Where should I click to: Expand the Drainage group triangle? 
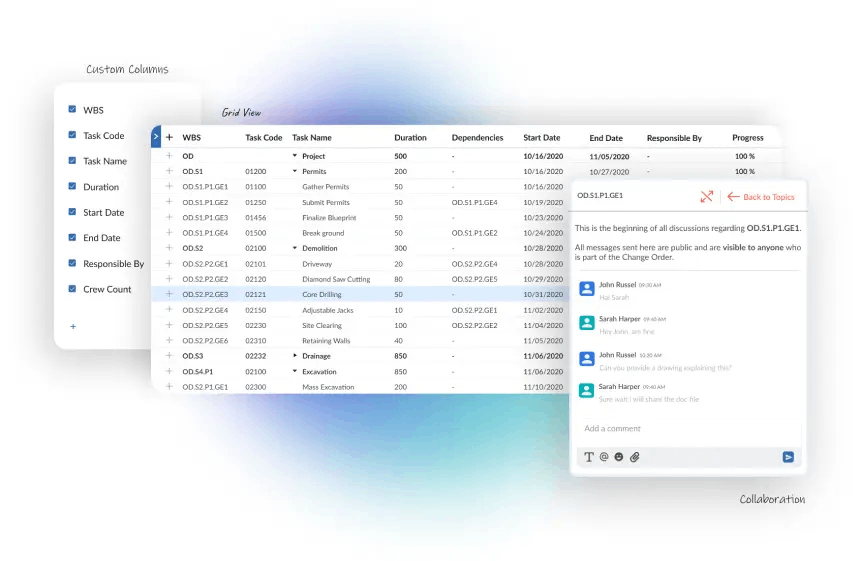tap(295, 356)
